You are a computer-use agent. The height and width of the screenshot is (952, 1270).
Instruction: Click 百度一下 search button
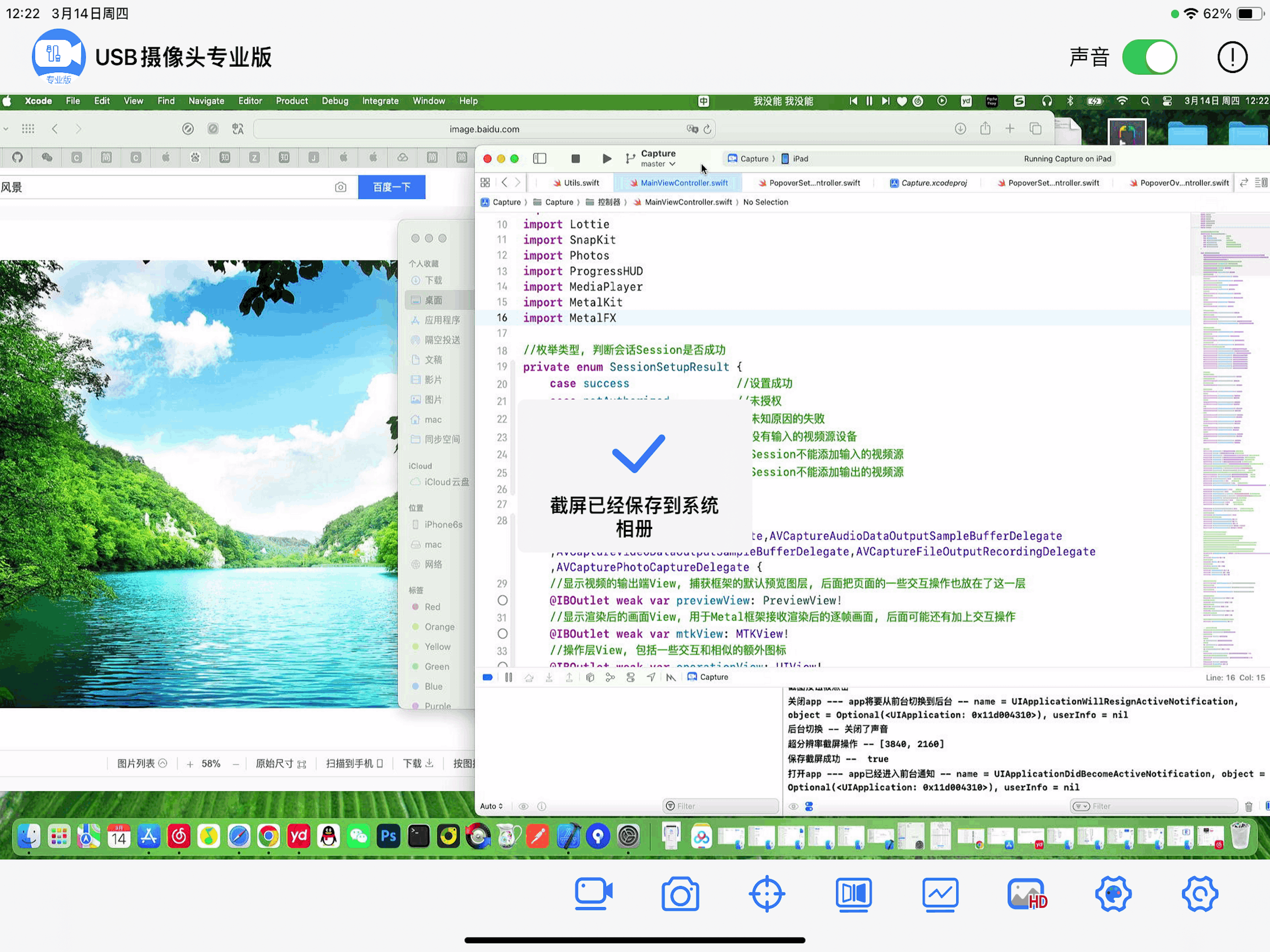point(391,187)
